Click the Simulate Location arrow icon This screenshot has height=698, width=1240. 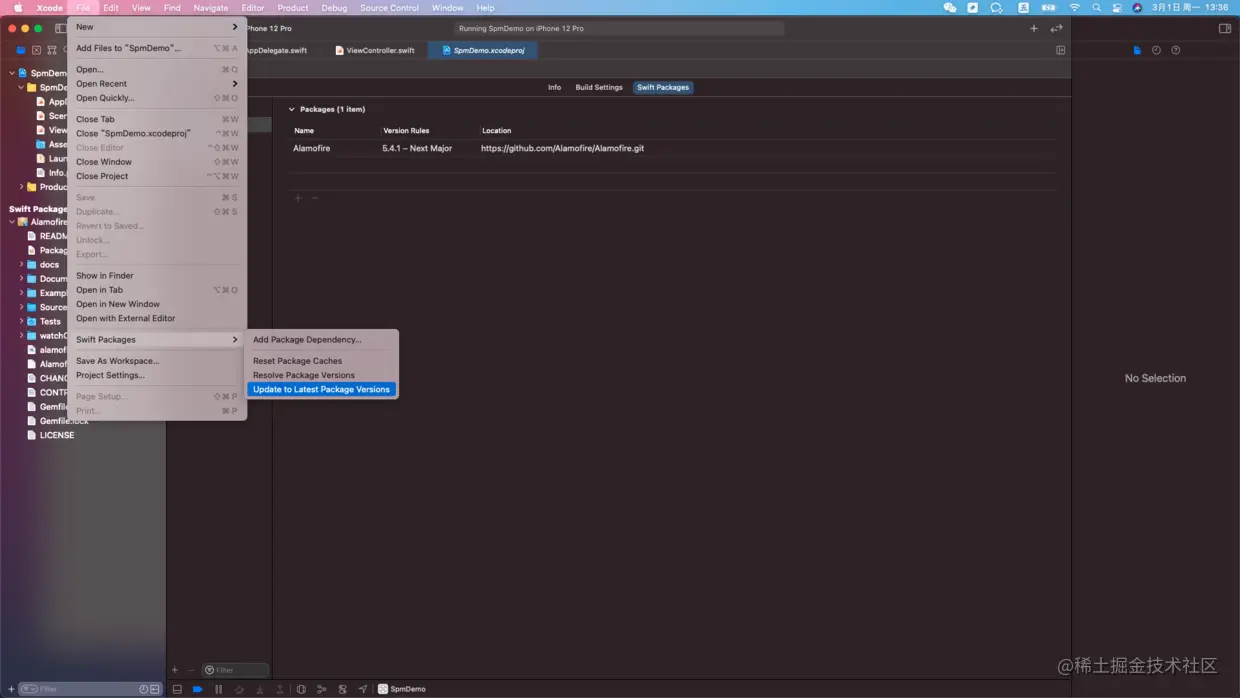[363, 689]
